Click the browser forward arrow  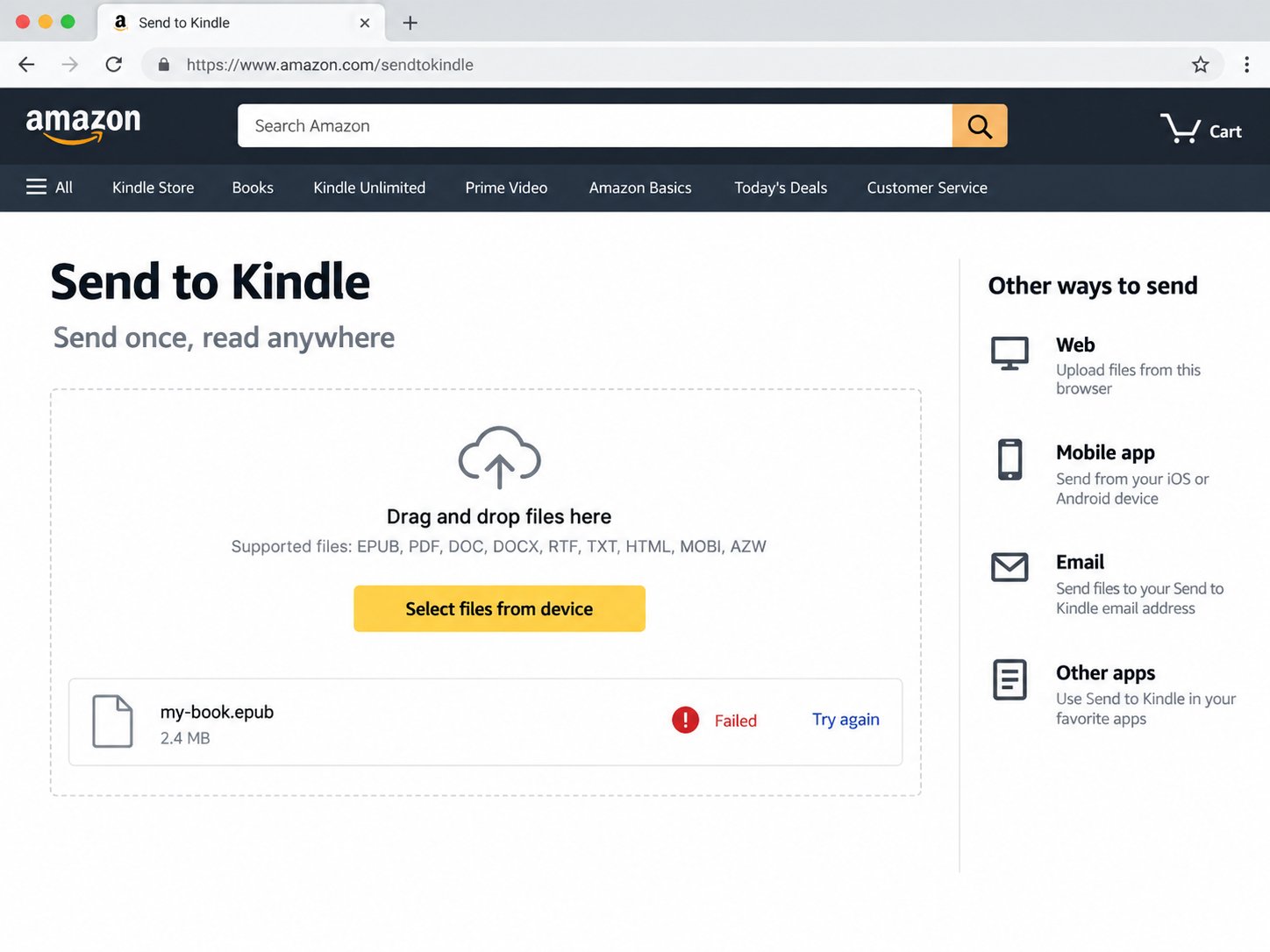tap(70, 64)
